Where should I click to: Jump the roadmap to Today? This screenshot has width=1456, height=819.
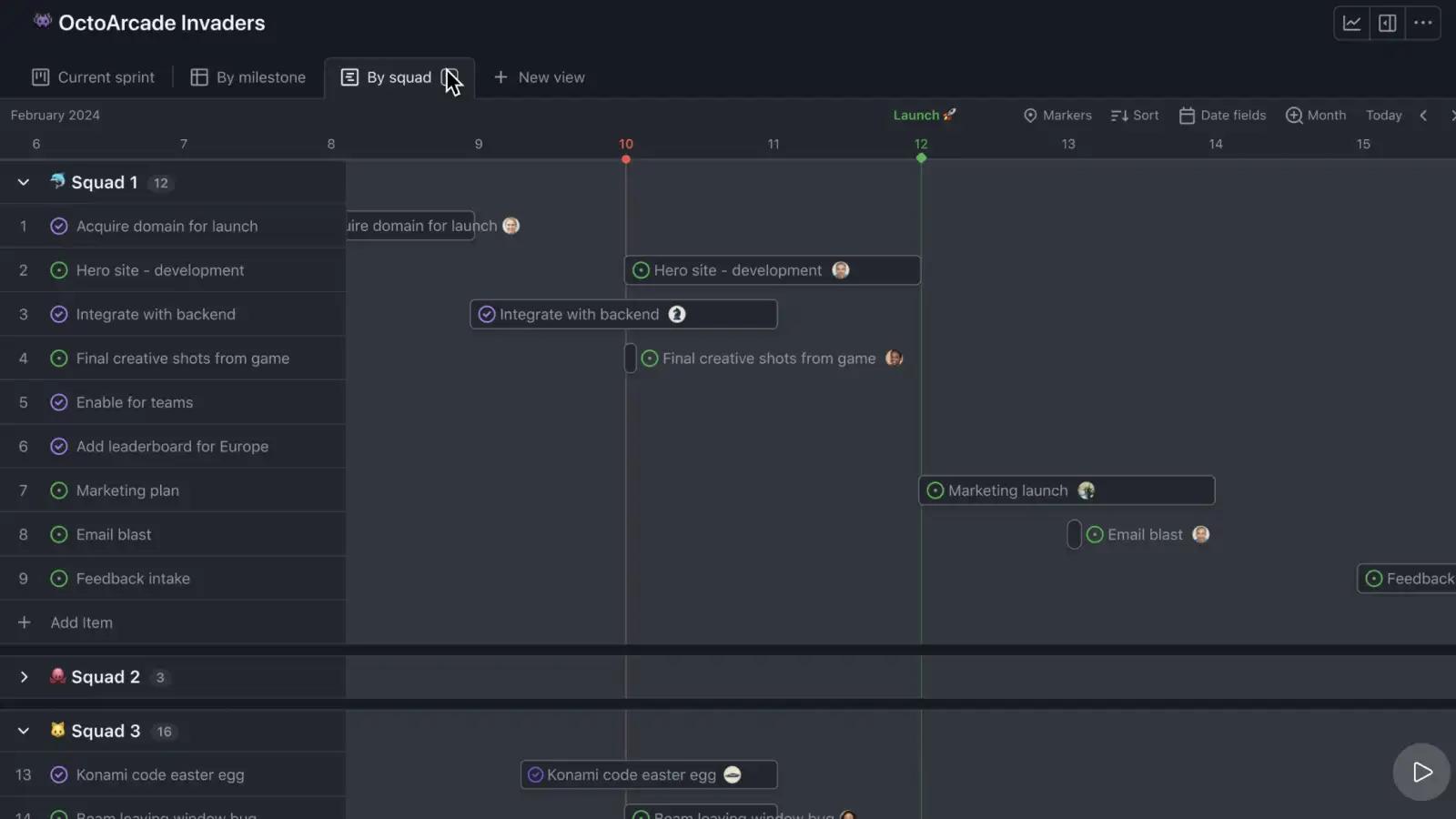[x=1383, y=116]
